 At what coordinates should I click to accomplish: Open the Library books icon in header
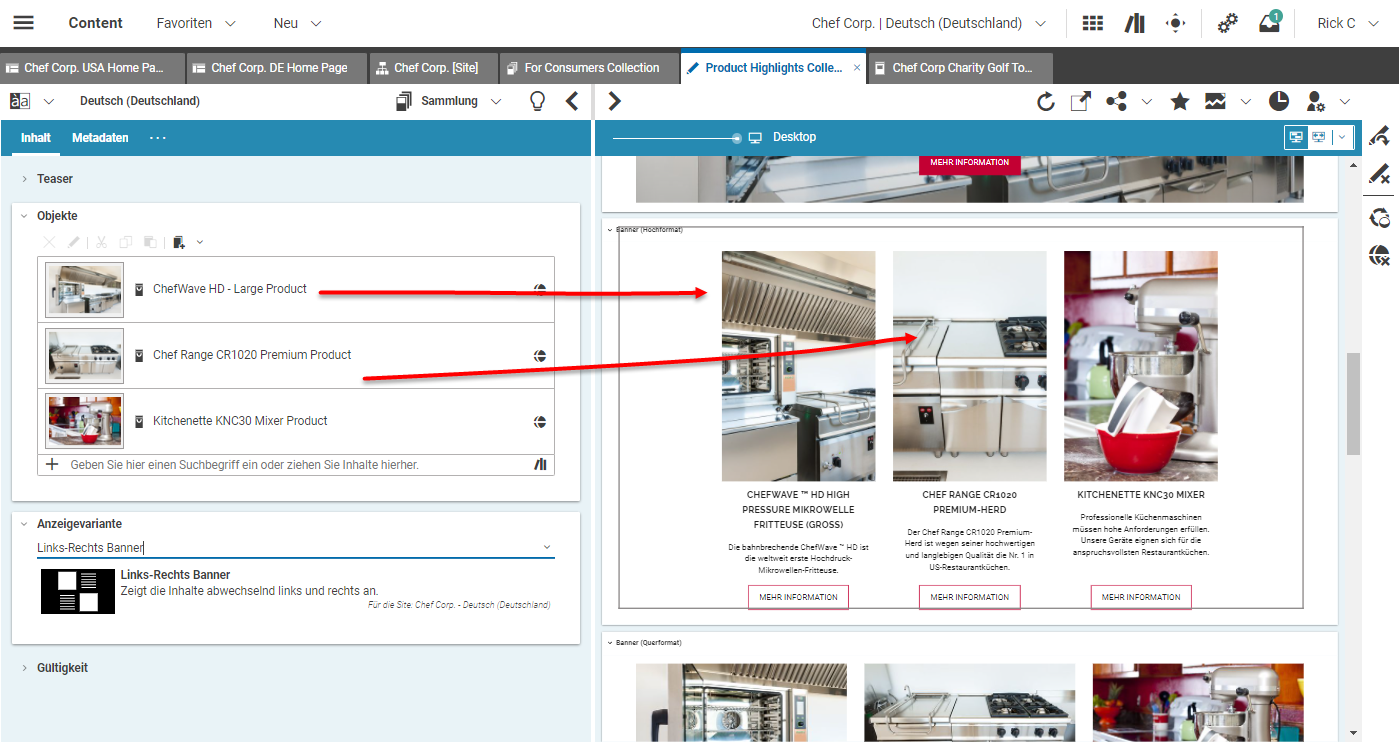point(1134,23)
